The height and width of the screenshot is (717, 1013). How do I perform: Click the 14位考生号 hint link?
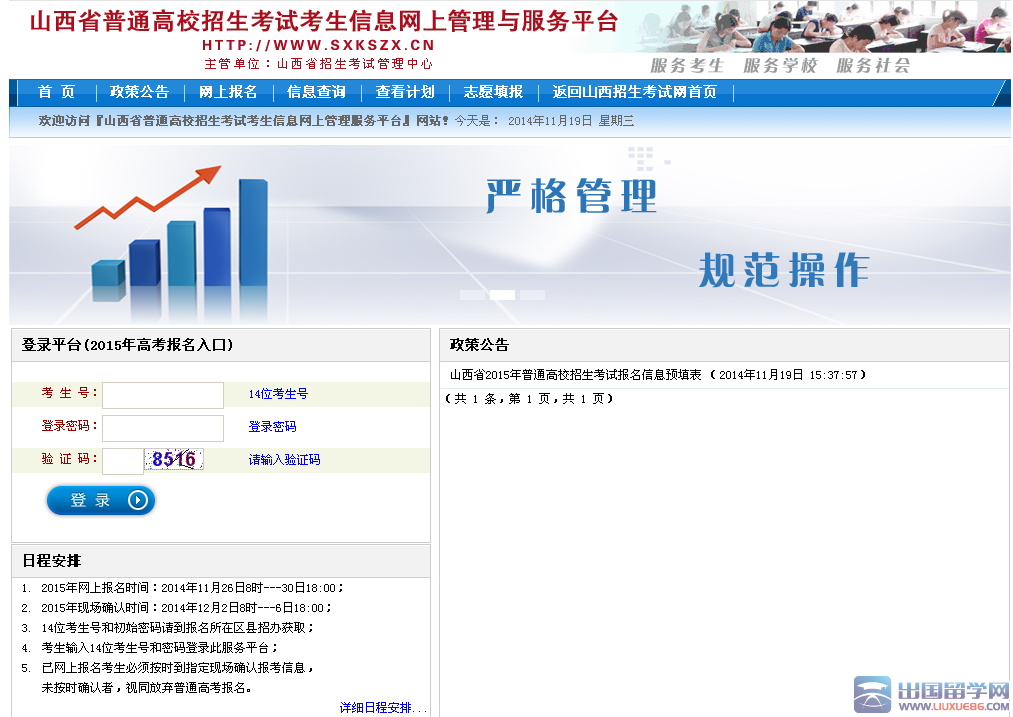278,394
